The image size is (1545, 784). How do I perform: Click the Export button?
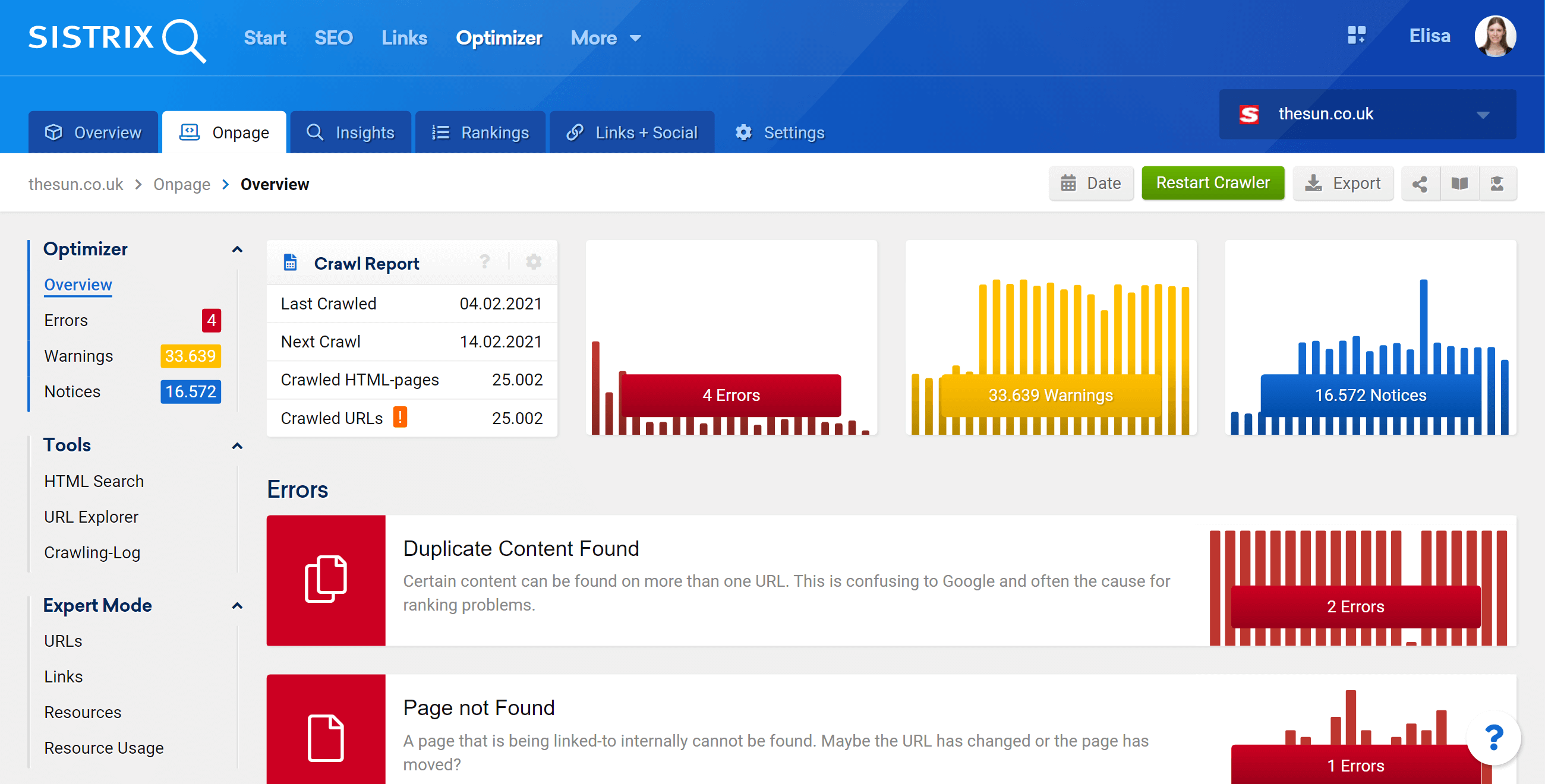[1343, 184]
